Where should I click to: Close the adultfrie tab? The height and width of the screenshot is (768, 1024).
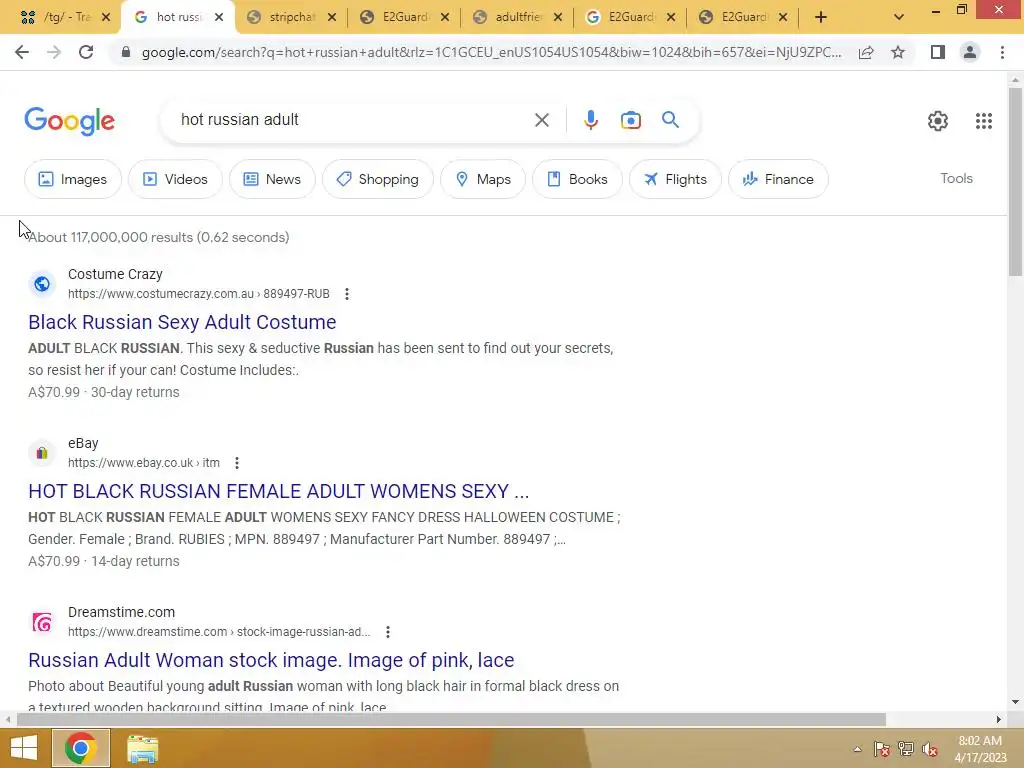click(557, 17)
